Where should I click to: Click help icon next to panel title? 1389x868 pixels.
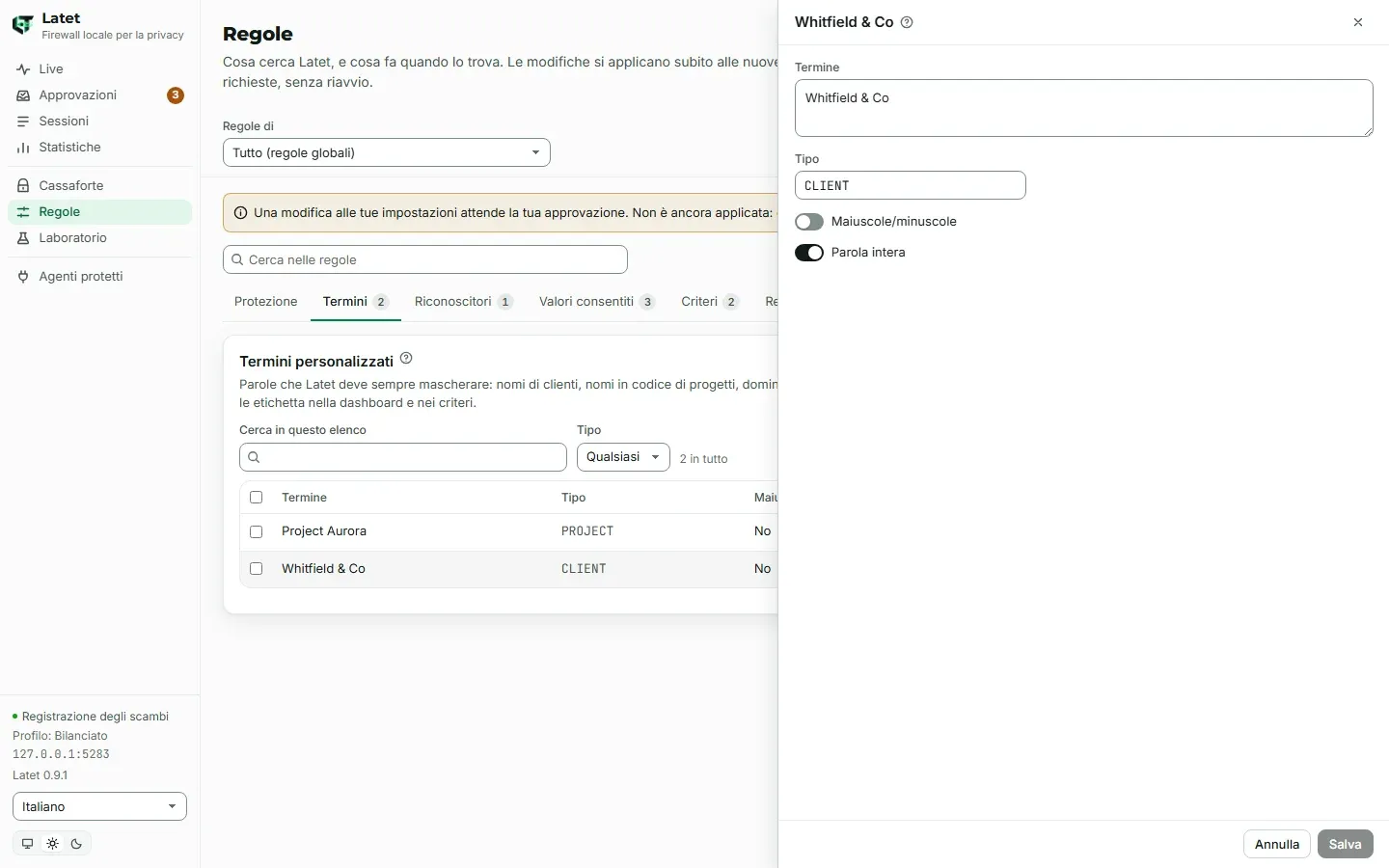coord(907,22)
